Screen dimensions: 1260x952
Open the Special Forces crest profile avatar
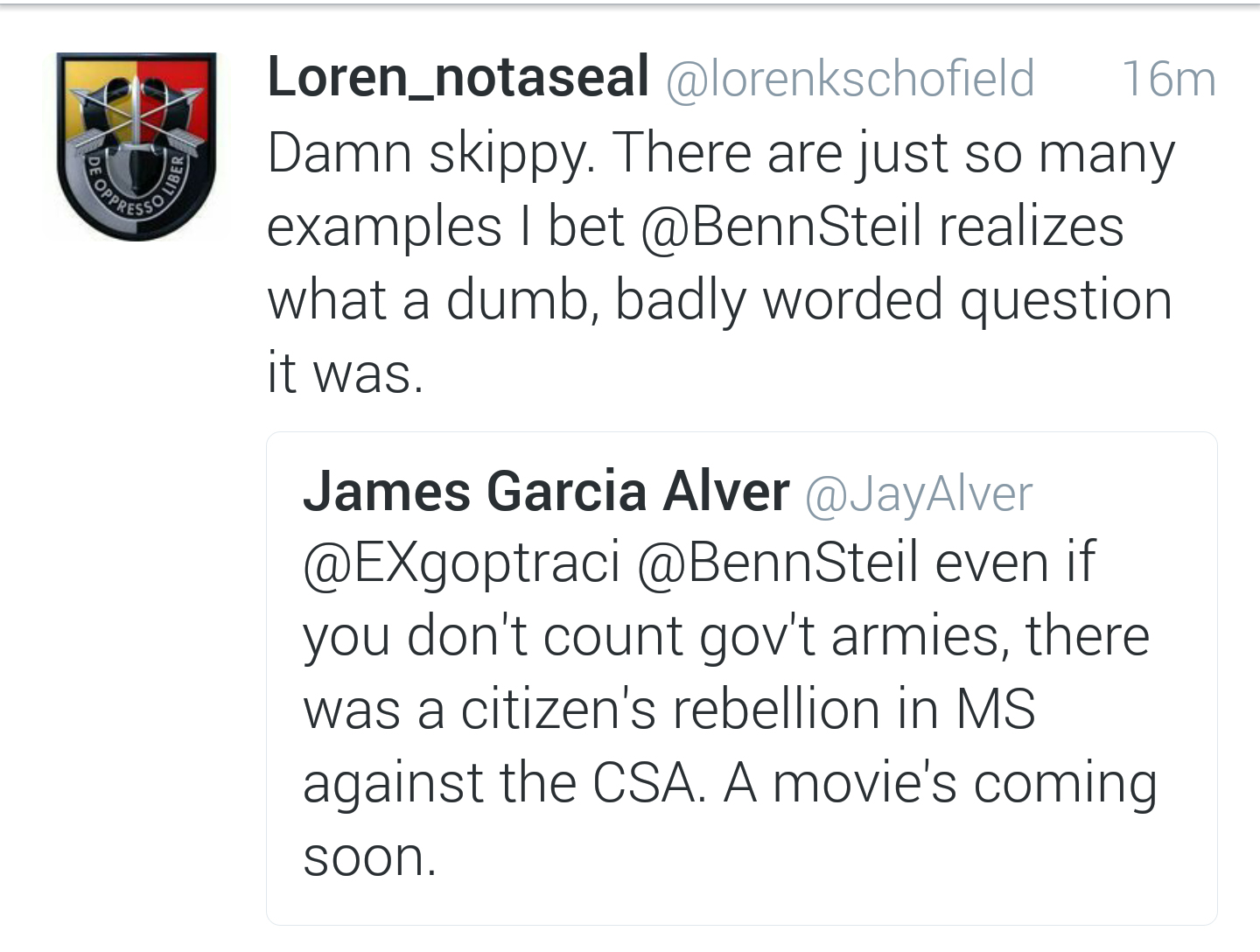click(x=136, y=145)
